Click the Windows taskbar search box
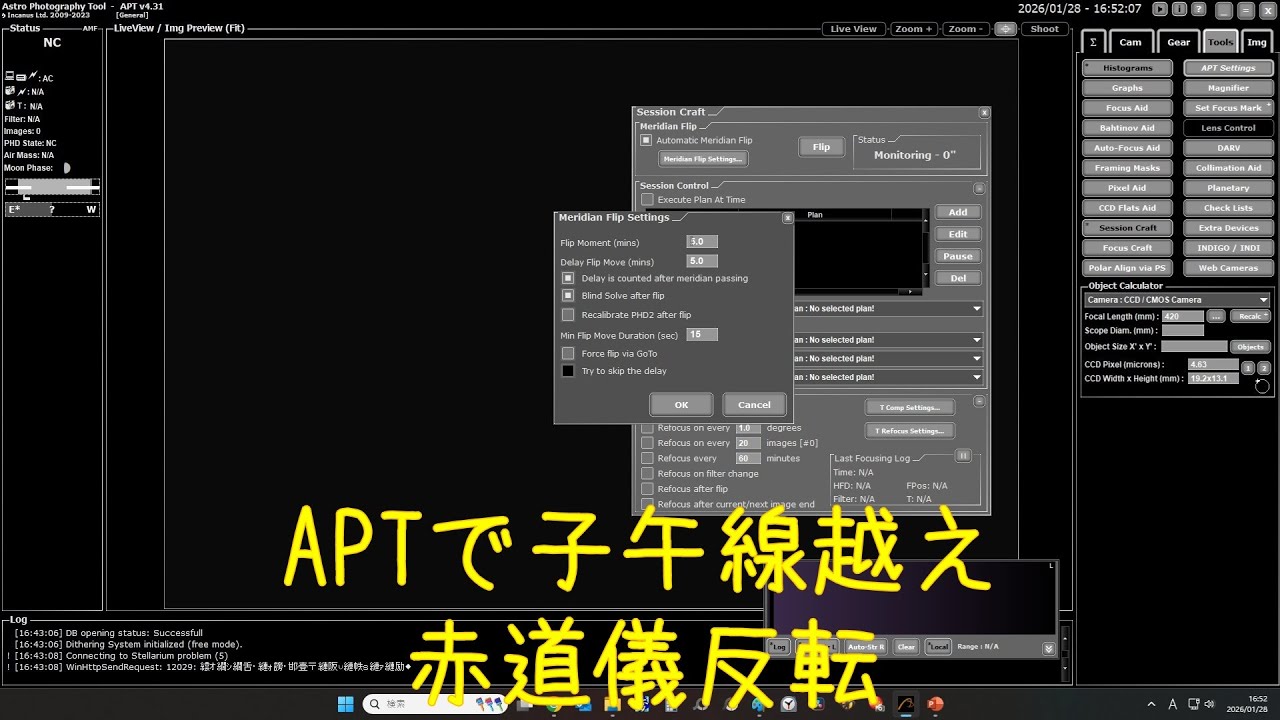Image resolution: width=1280 pixels, height=720 pixels. 436,704
